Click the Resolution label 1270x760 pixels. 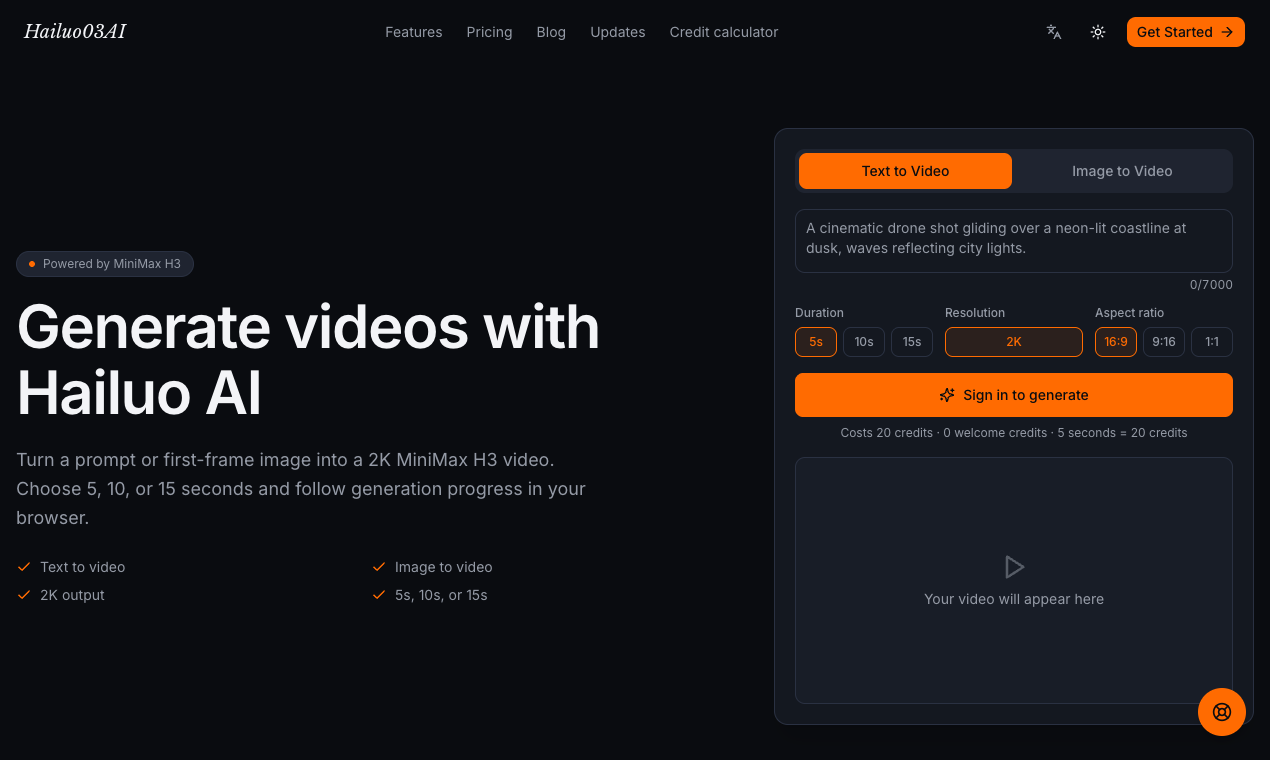pos(975,313)
